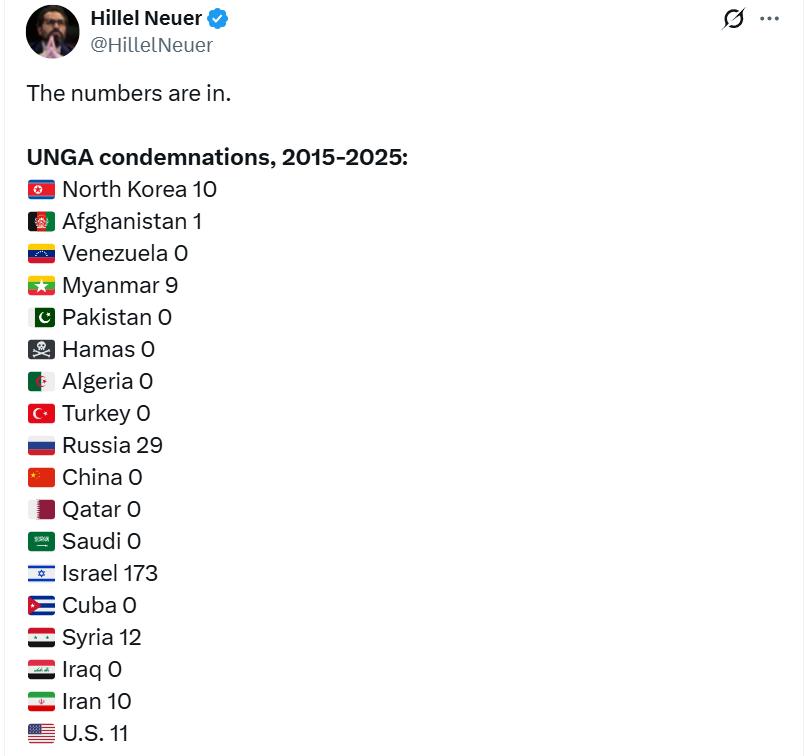Click the Syria flag emoji

(x=40, y=637)
